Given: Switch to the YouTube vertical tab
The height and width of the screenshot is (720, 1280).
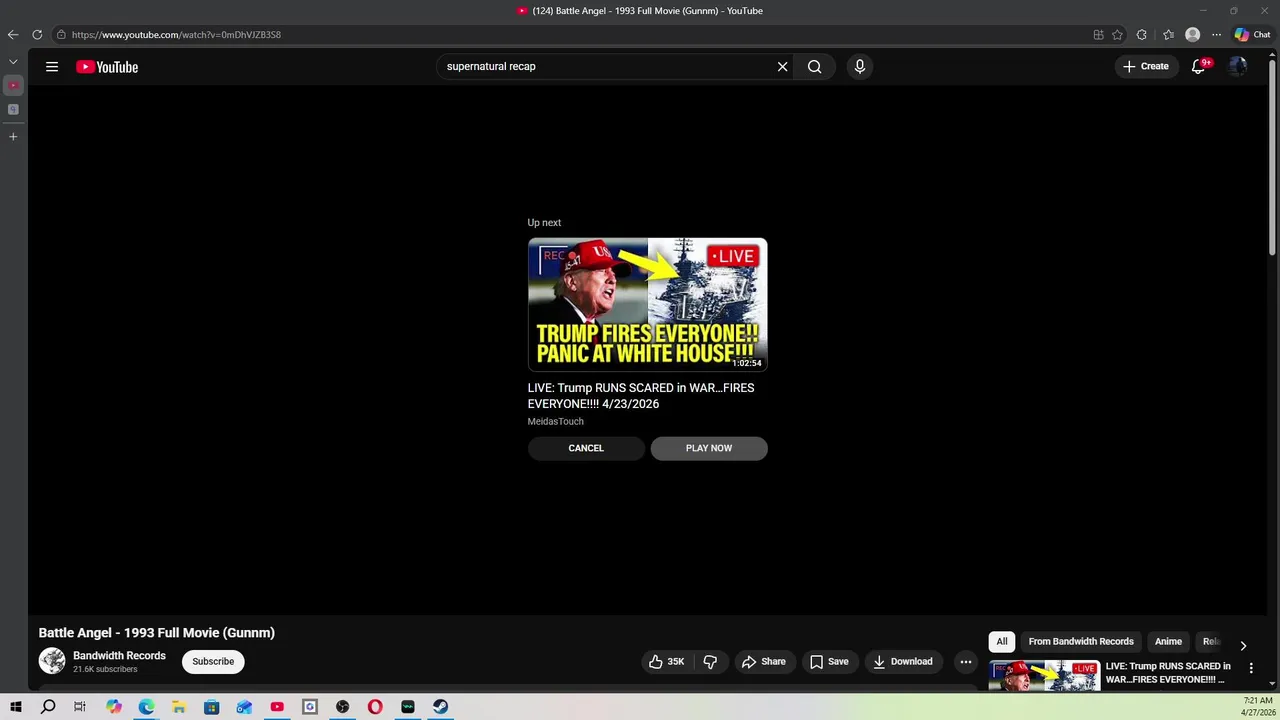Looking at the screenshot, I should tap(13, 86).
